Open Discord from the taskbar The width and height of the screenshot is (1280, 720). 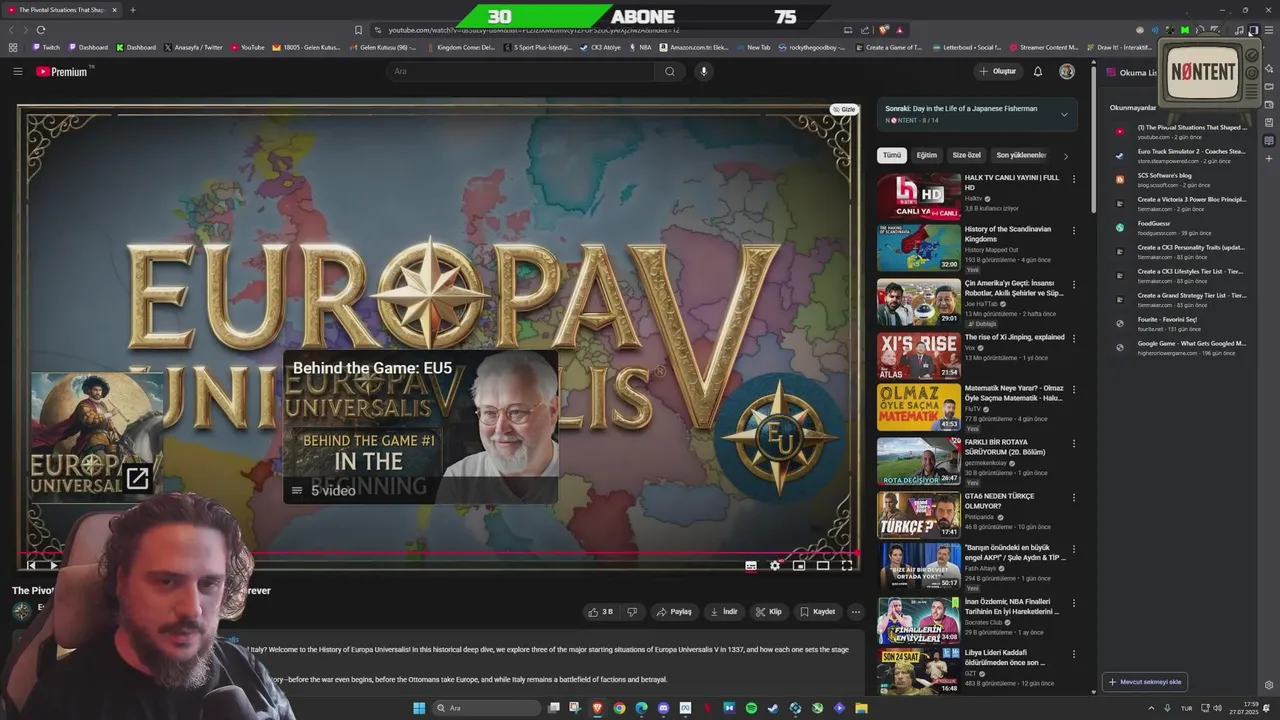click(663, 708)
